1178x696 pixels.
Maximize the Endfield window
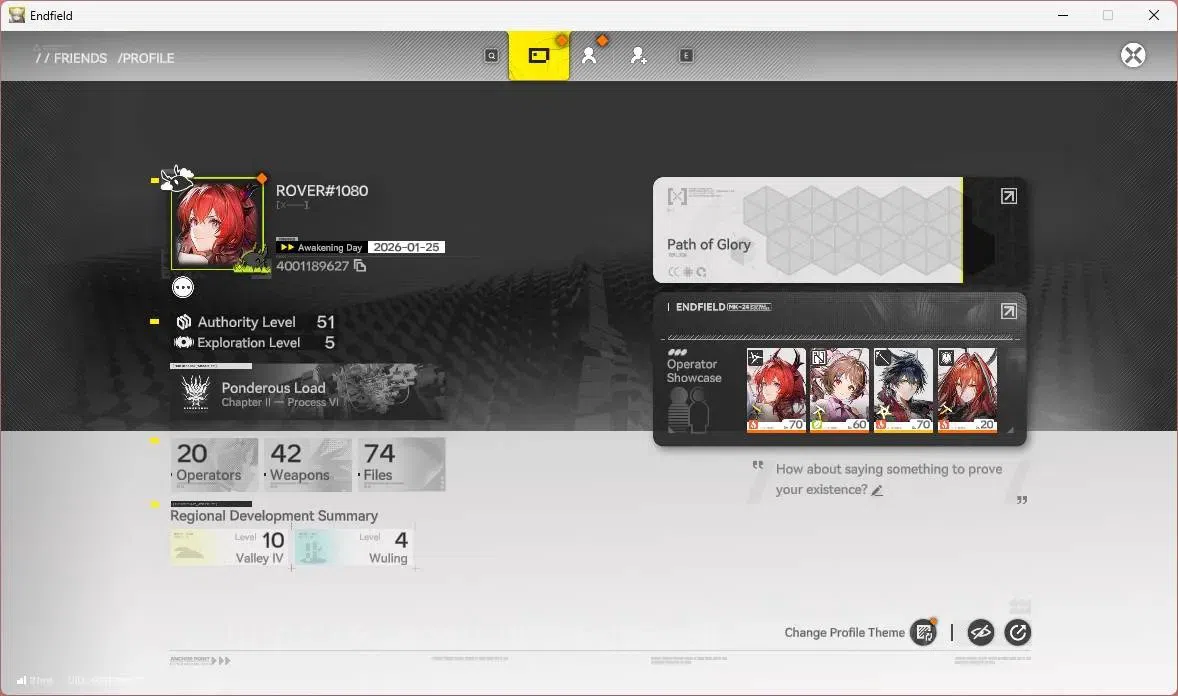[x=1108, y=15]
